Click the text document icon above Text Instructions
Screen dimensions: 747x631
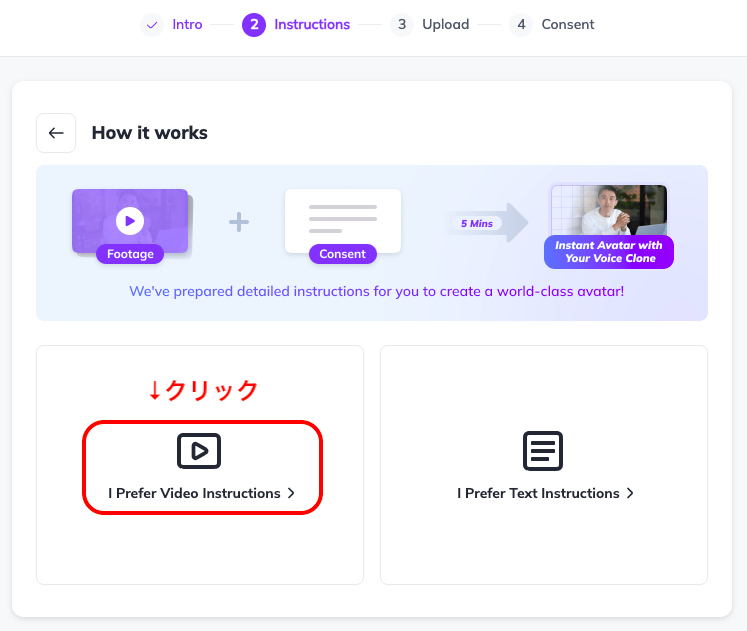click(543, 451)
